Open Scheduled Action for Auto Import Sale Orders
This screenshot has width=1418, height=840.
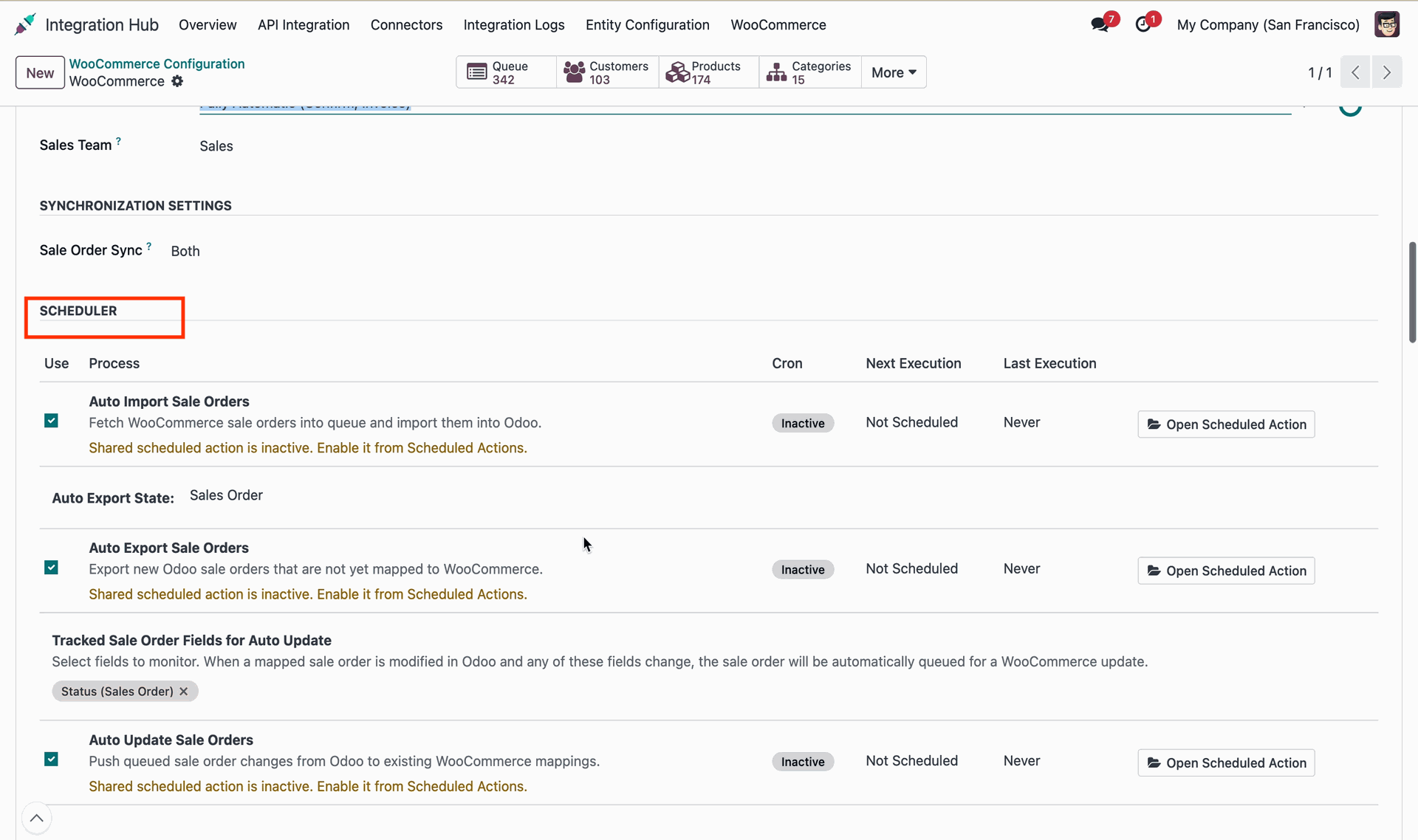[1226, 424]
